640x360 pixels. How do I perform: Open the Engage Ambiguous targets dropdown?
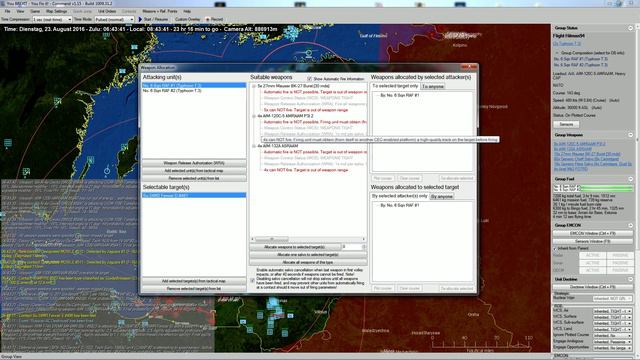coord(612,342)
